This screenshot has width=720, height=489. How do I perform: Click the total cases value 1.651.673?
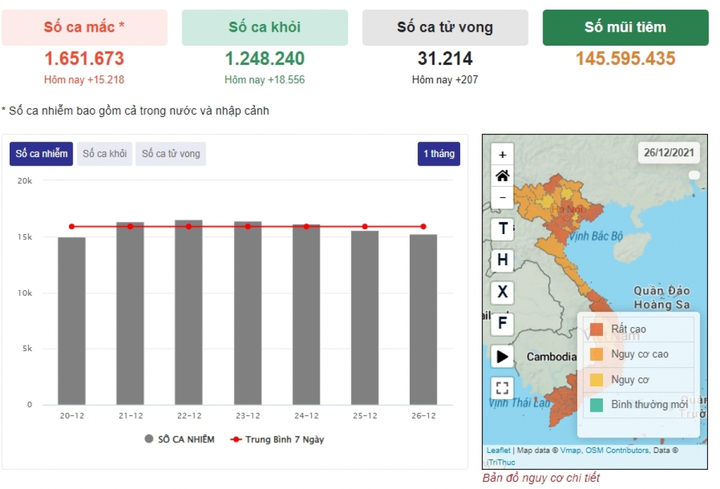[84, 59]
